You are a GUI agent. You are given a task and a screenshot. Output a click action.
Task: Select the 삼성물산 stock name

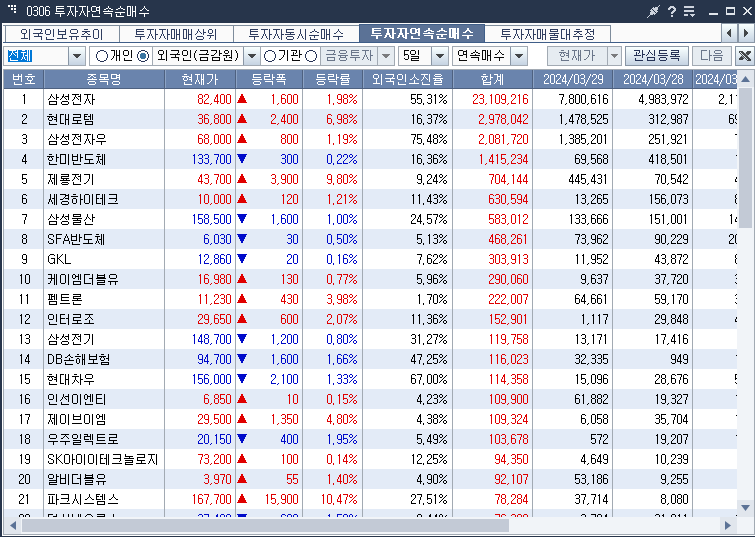[71, 219]
